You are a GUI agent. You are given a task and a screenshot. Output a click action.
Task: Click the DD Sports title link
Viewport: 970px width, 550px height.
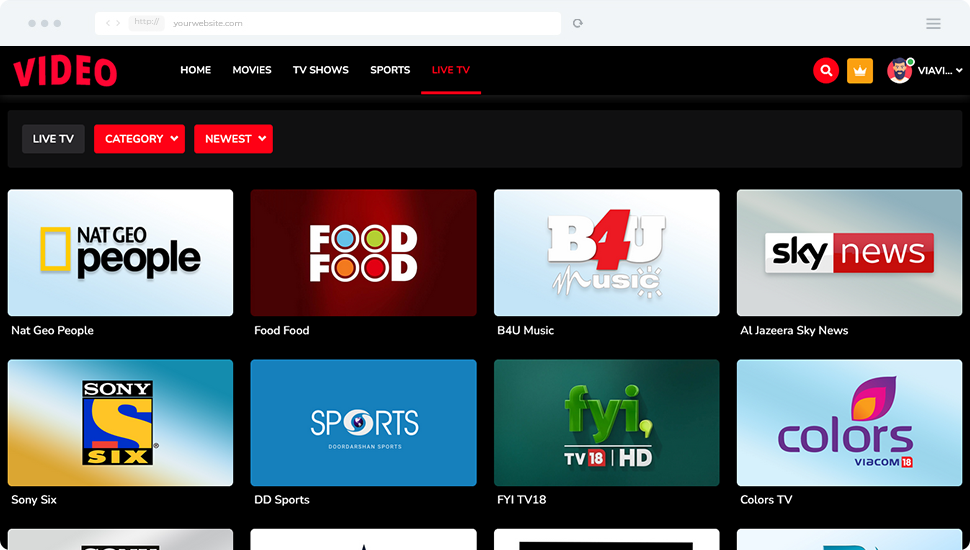(281, 500)
